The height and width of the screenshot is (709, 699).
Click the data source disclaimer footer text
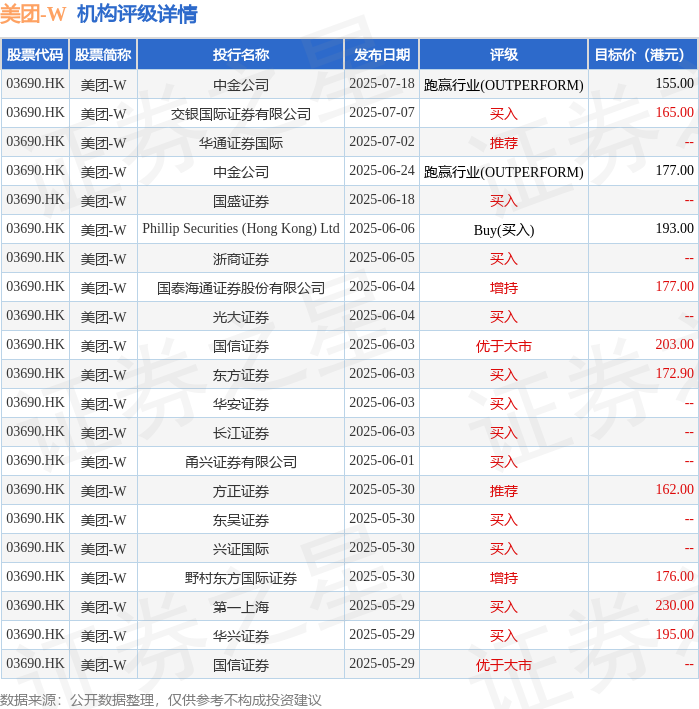click(161, 700)
